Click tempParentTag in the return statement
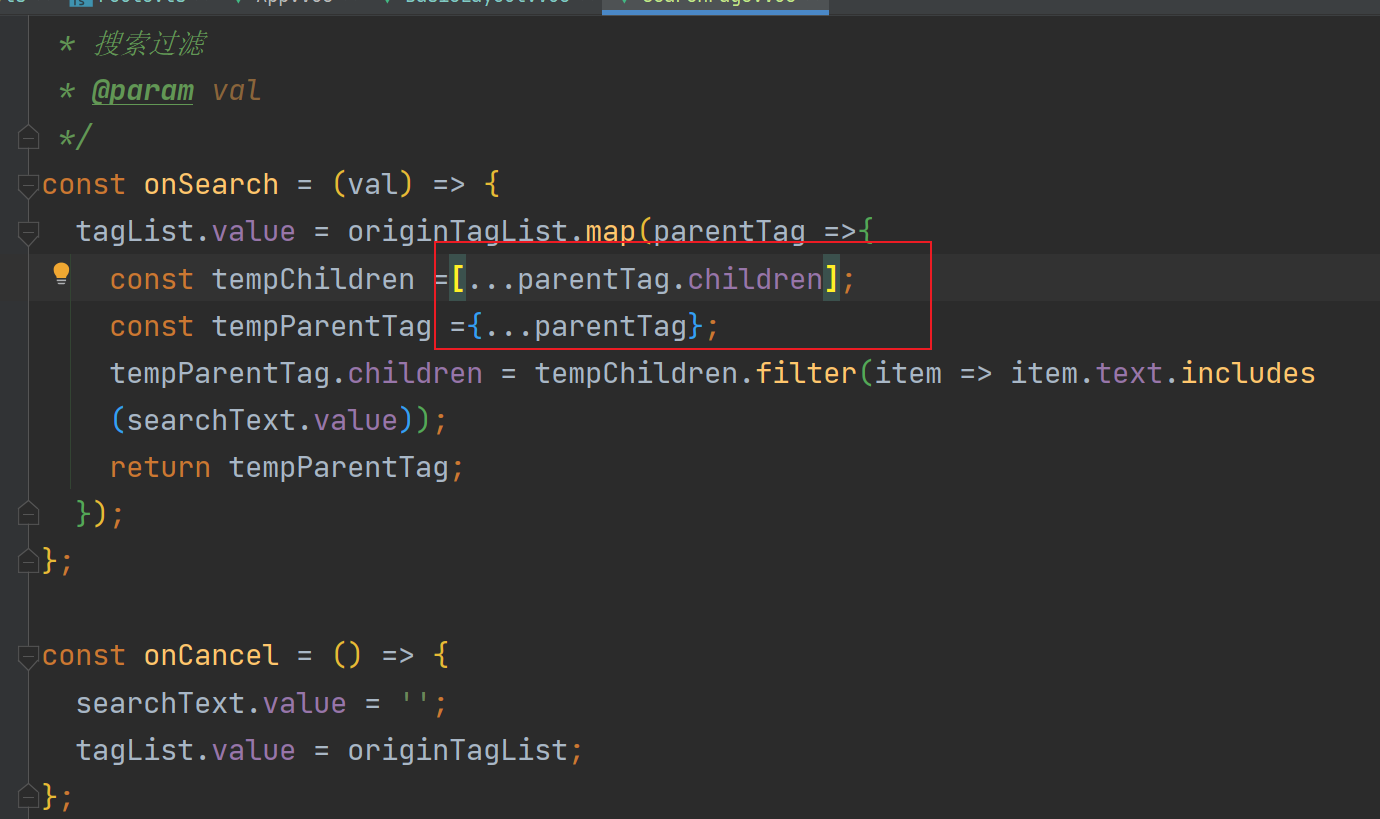The height and width of the screenshot is (819, 1380). click(x=339, y=468)
